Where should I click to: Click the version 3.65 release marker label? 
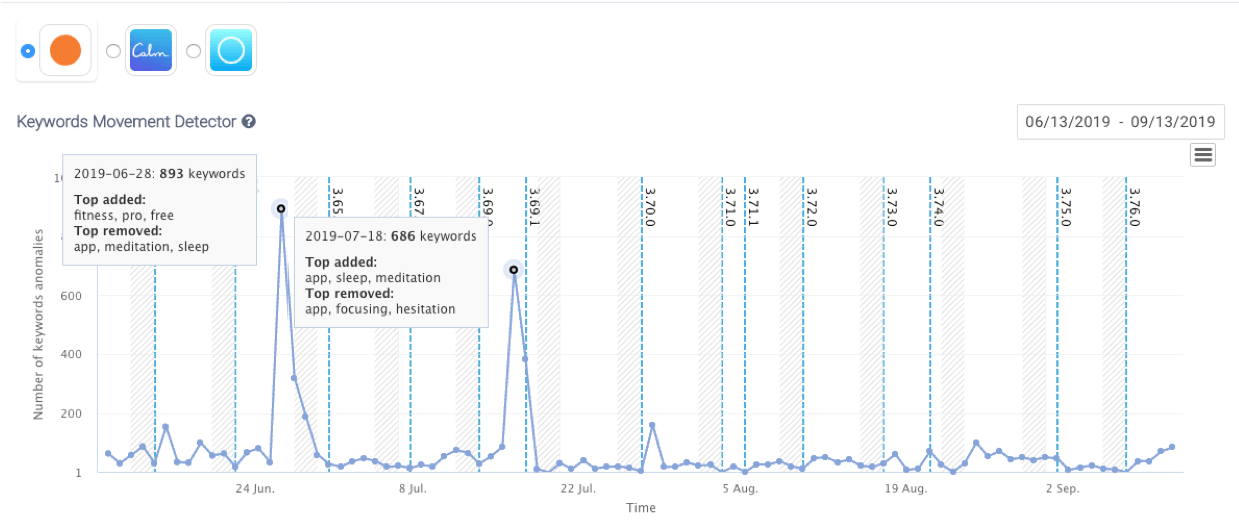click(338, 200)
